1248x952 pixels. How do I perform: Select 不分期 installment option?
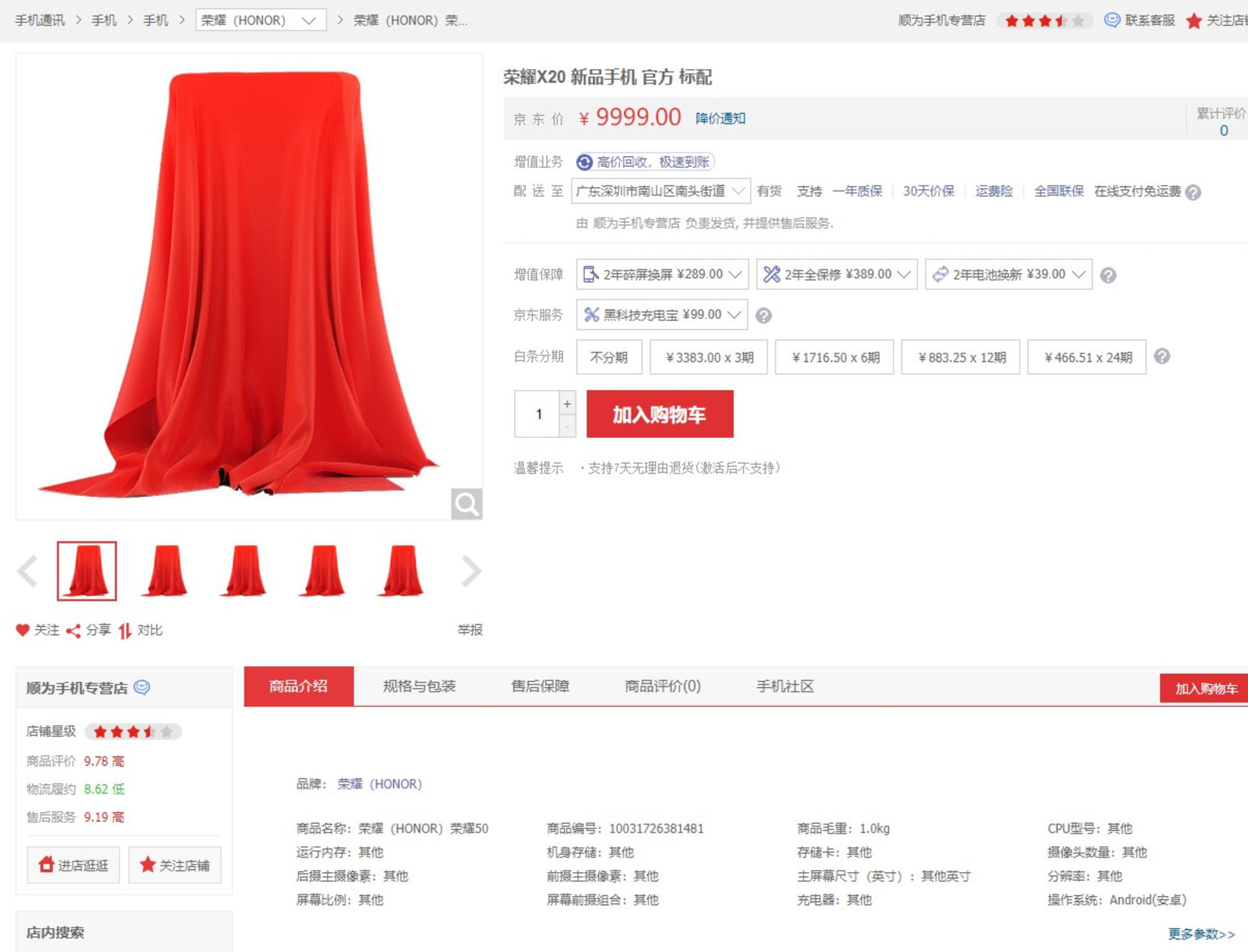click(609, 357)
